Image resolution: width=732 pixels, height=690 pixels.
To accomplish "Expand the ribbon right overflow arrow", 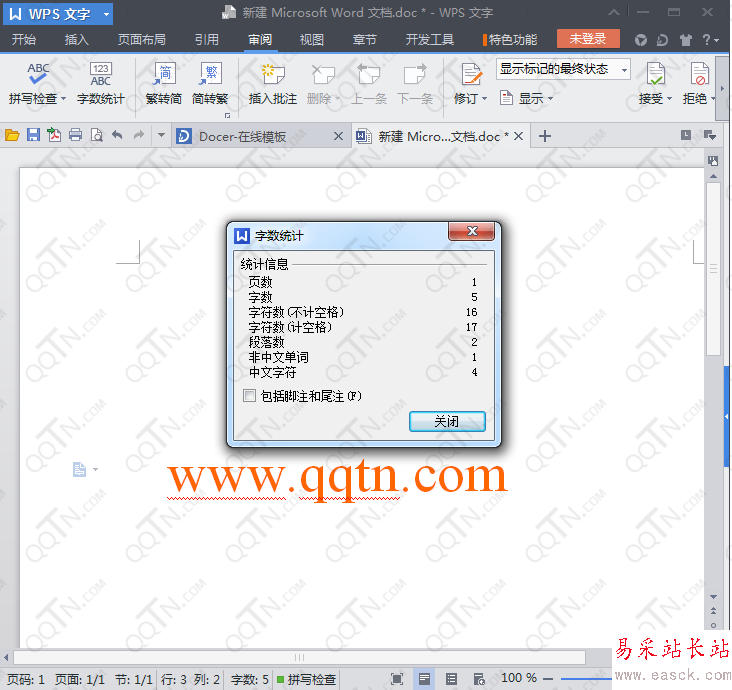I will [722, 88].
